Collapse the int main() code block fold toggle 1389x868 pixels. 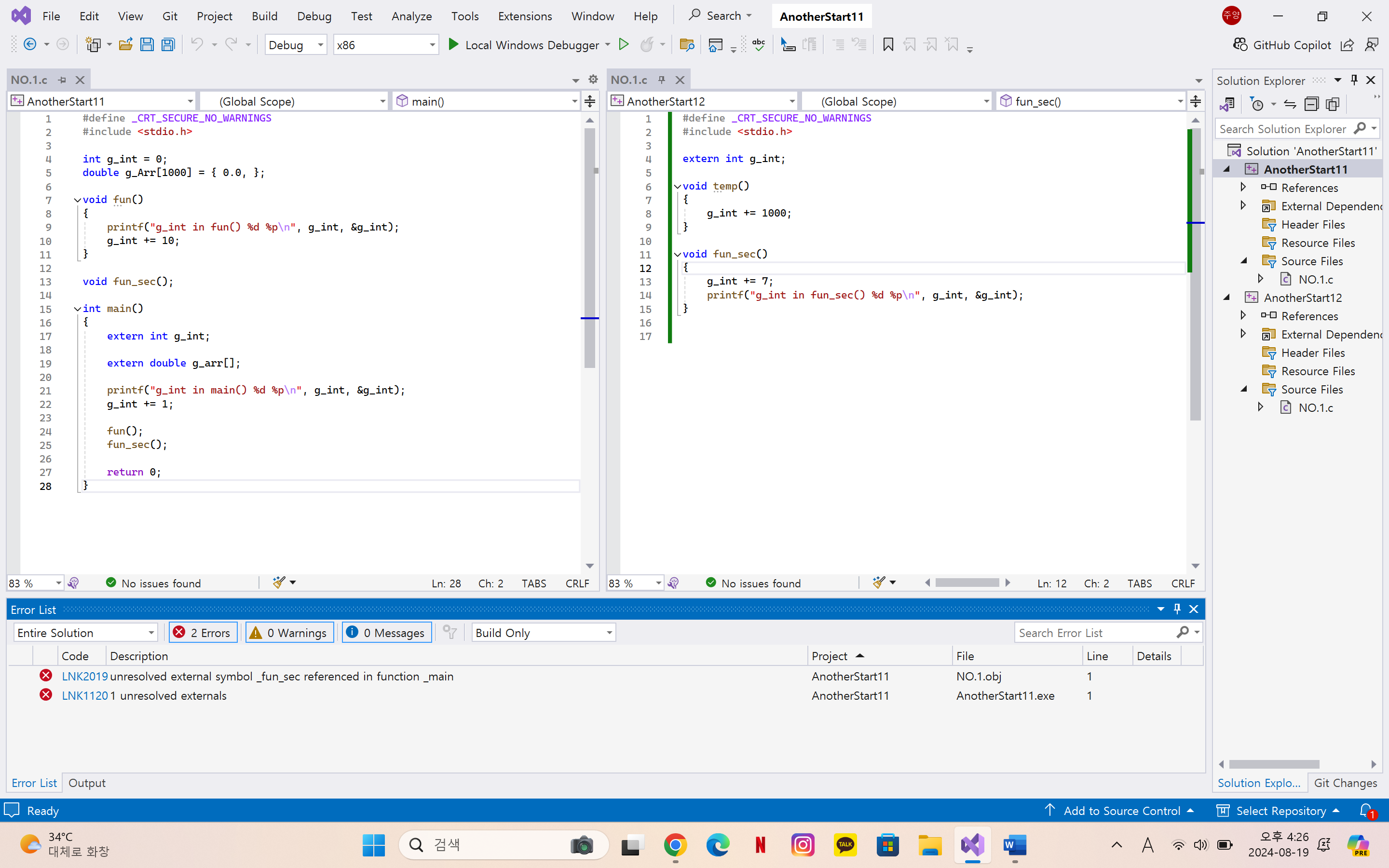click(x=78, y=309)
